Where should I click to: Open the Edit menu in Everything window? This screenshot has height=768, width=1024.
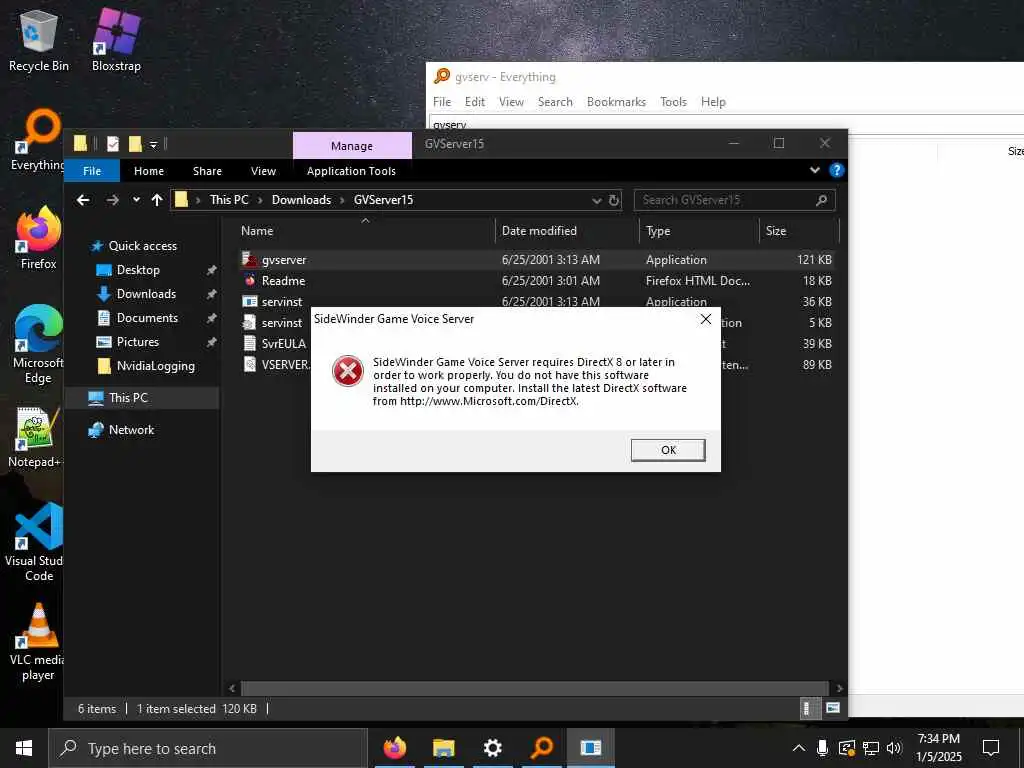[x=475, y=102]
